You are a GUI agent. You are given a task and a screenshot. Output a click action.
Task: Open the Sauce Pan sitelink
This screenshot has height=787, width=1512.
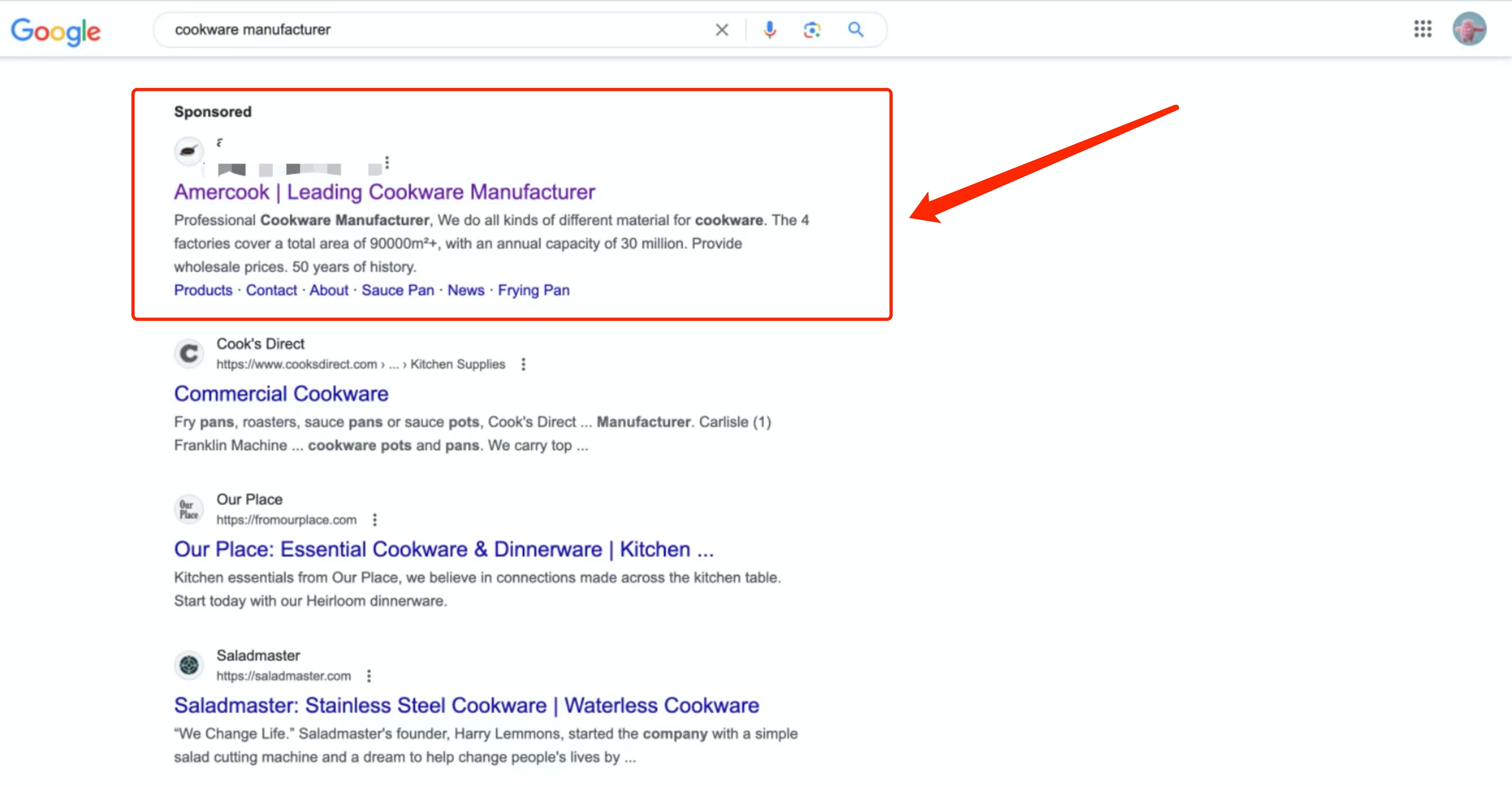point(397,290)
